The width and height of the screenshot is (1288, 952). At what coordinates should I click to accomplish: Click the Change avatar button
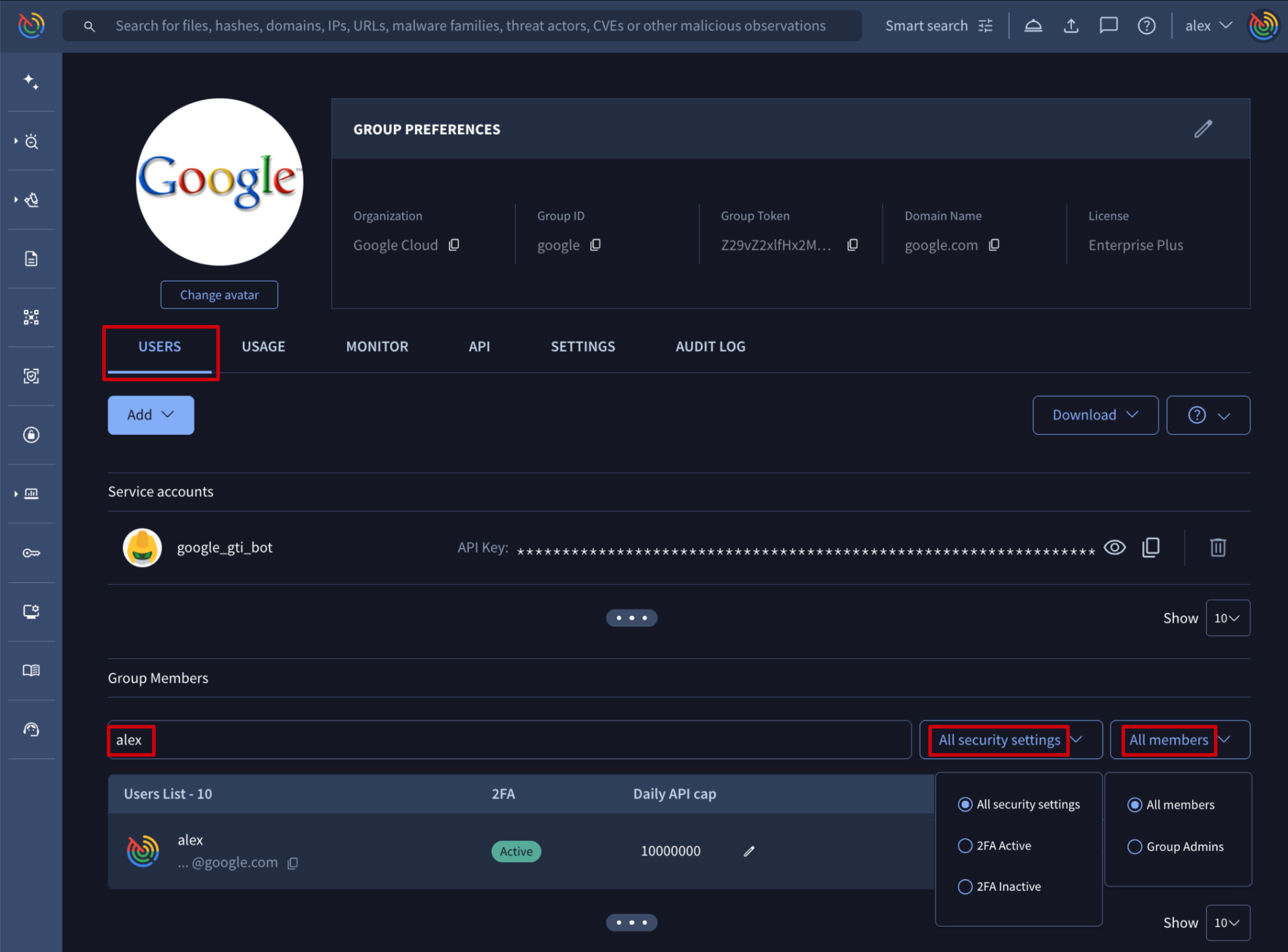[219, 295]
